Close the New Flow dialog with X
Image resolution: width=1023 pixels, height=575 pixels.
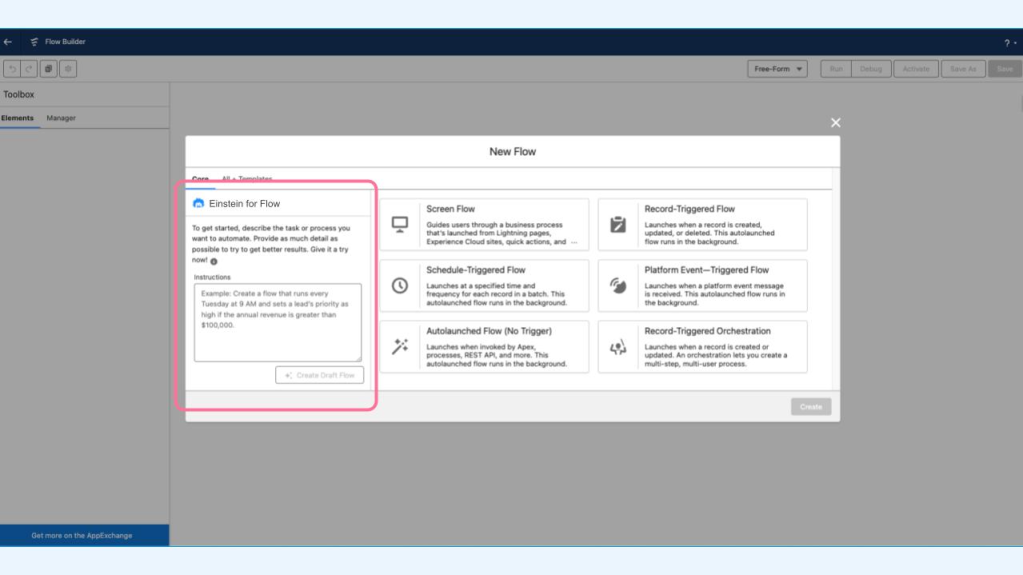(x=836, y=123)
